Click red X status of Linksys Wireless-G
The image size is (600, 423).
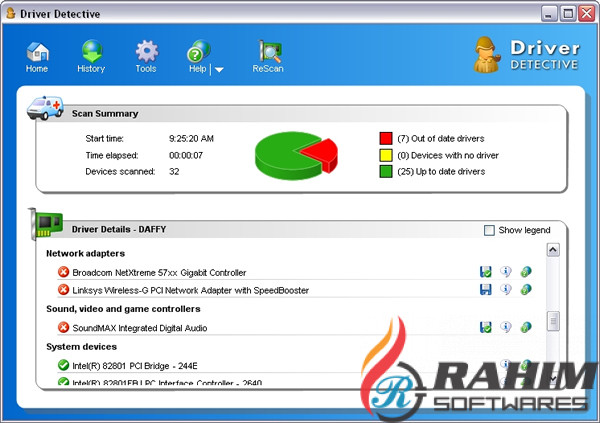[64, 289]
